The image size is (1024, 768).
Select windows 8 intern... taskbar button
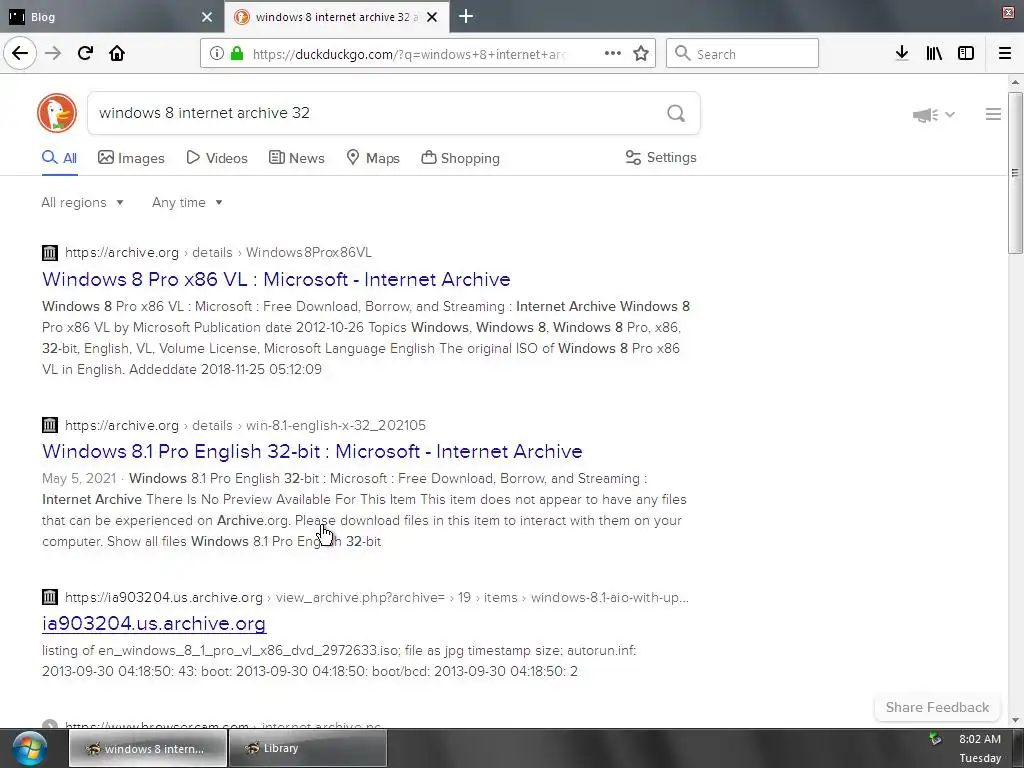click(x=148, y=748)
